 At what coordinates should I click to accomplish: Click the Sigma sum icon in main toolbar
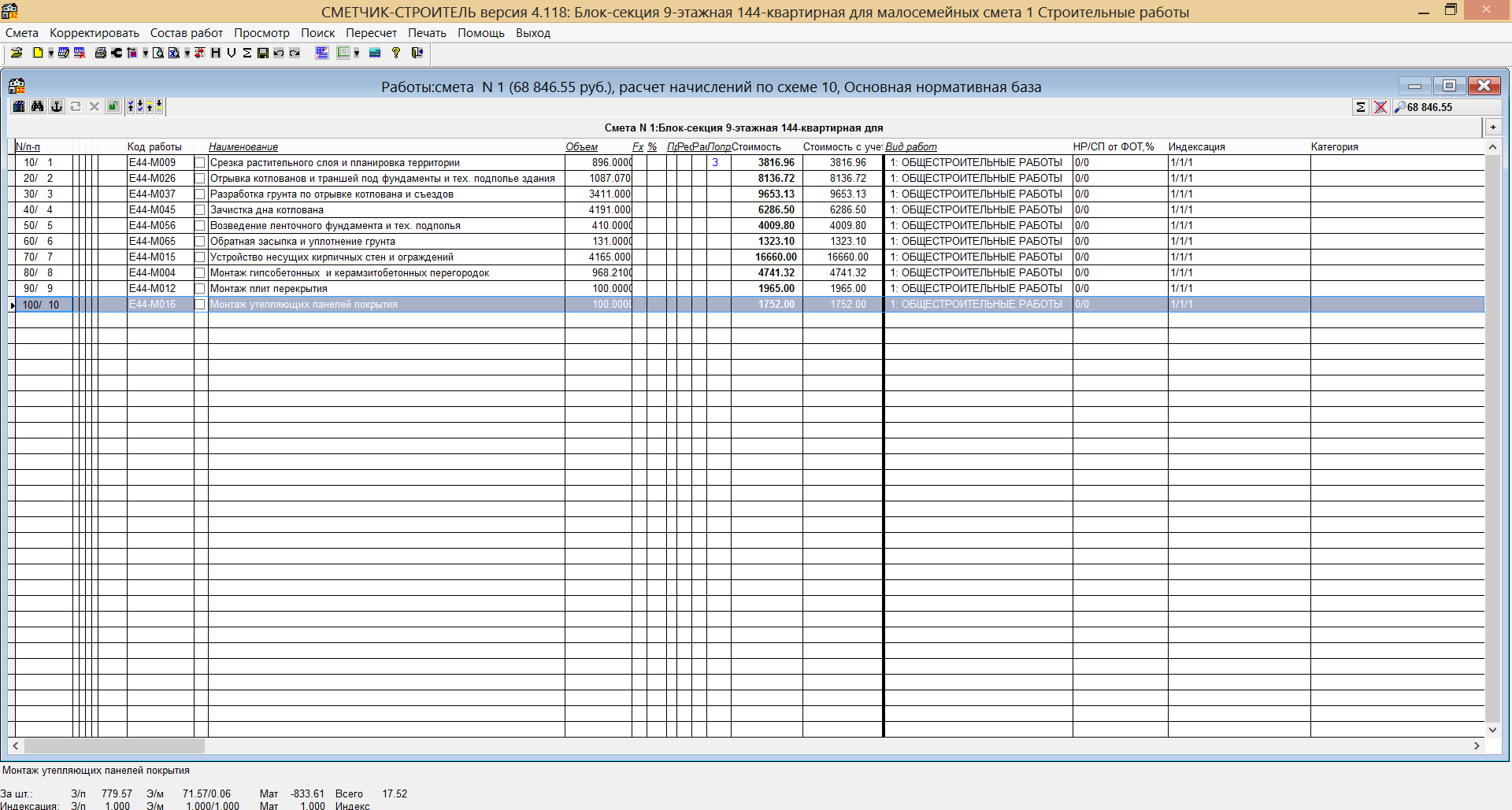(x=247, y=53)
